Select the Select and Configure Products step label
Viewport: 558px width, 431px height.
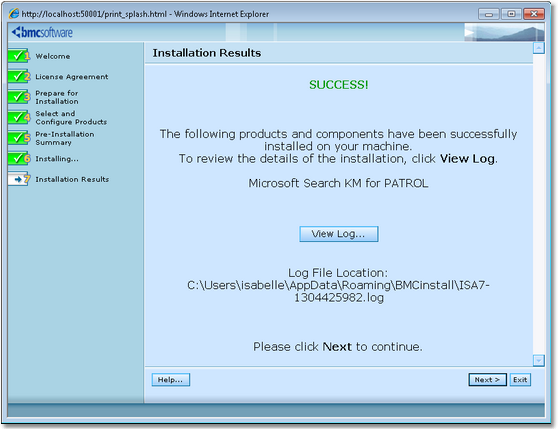pos(71,118)
